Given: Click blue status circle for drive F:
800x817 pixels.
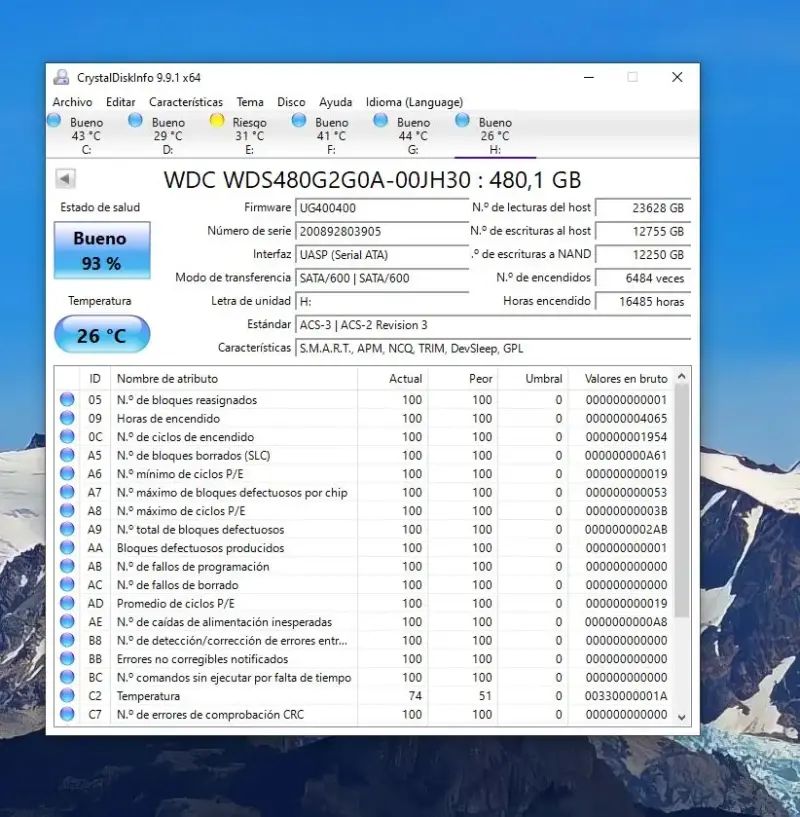Looking at the screenshot, I should pos(299,120).
